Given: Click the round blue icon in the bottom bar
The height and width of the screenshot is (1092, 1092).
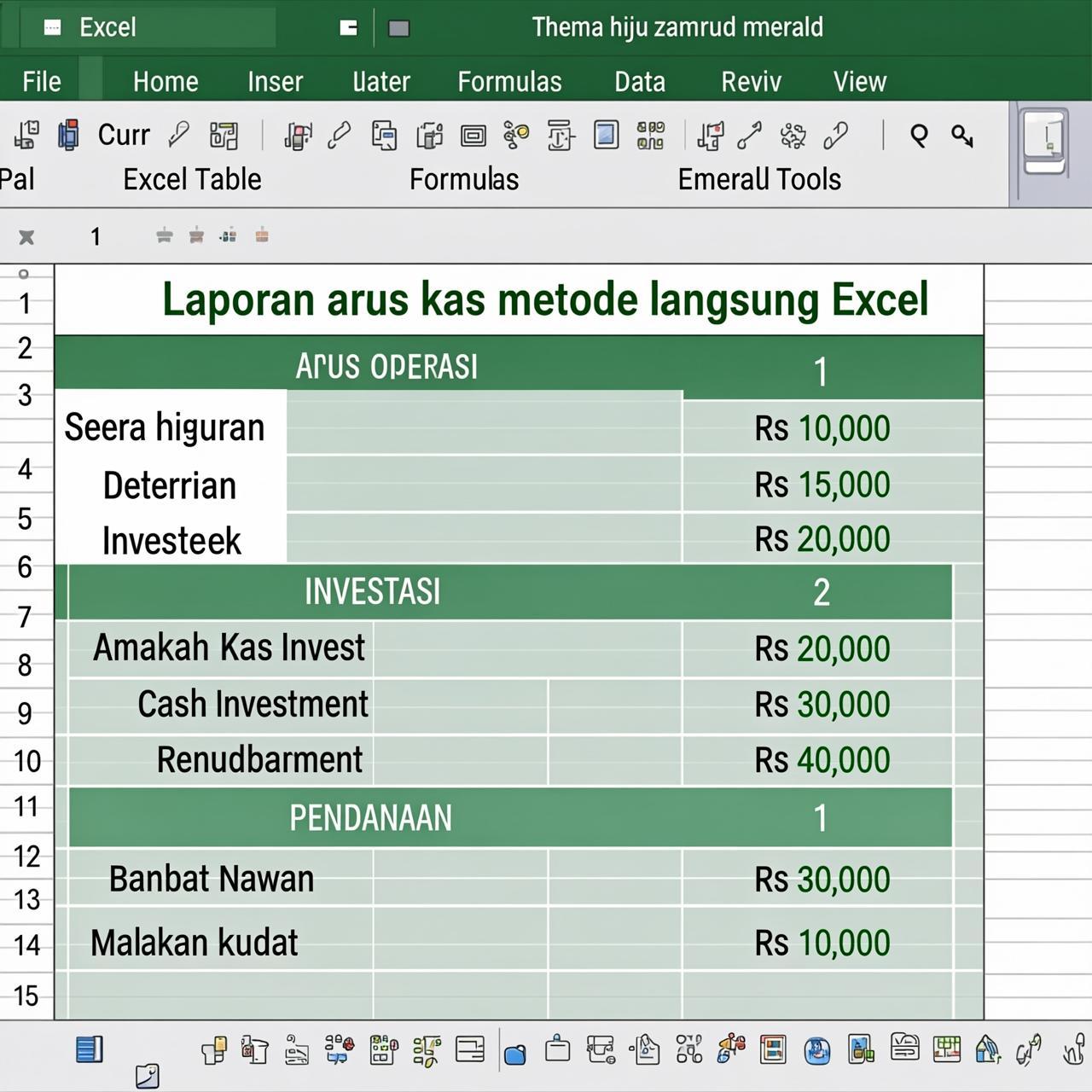Looking at the screenshot, I should [x=817, y=1050].
